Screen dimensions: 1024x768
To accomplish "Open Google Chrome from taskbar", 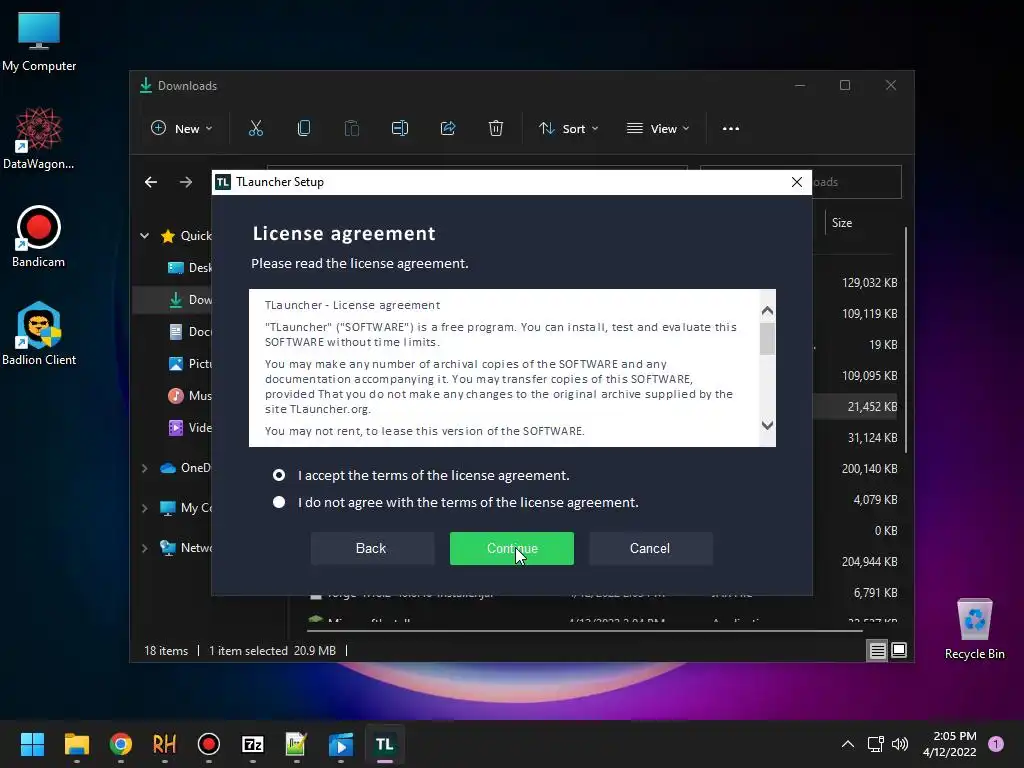I will (121, 744).
